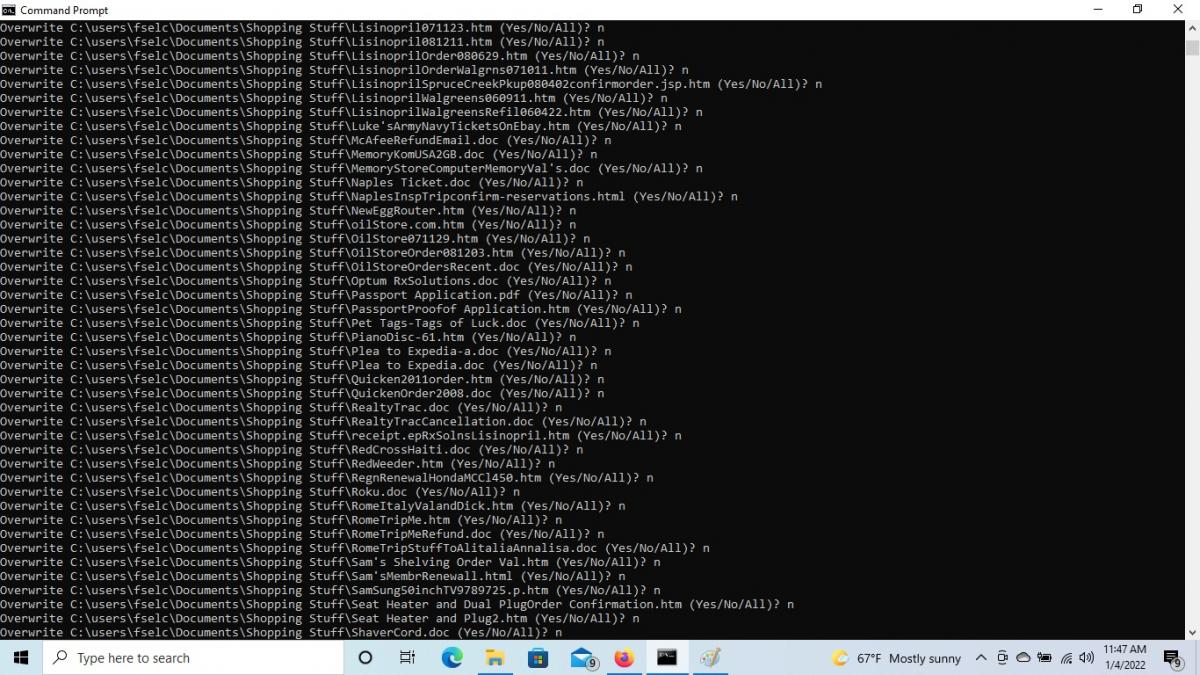The image size is (1200, 675).
Task: Open the Paint app on the taskbar
Action: [710, 657]
